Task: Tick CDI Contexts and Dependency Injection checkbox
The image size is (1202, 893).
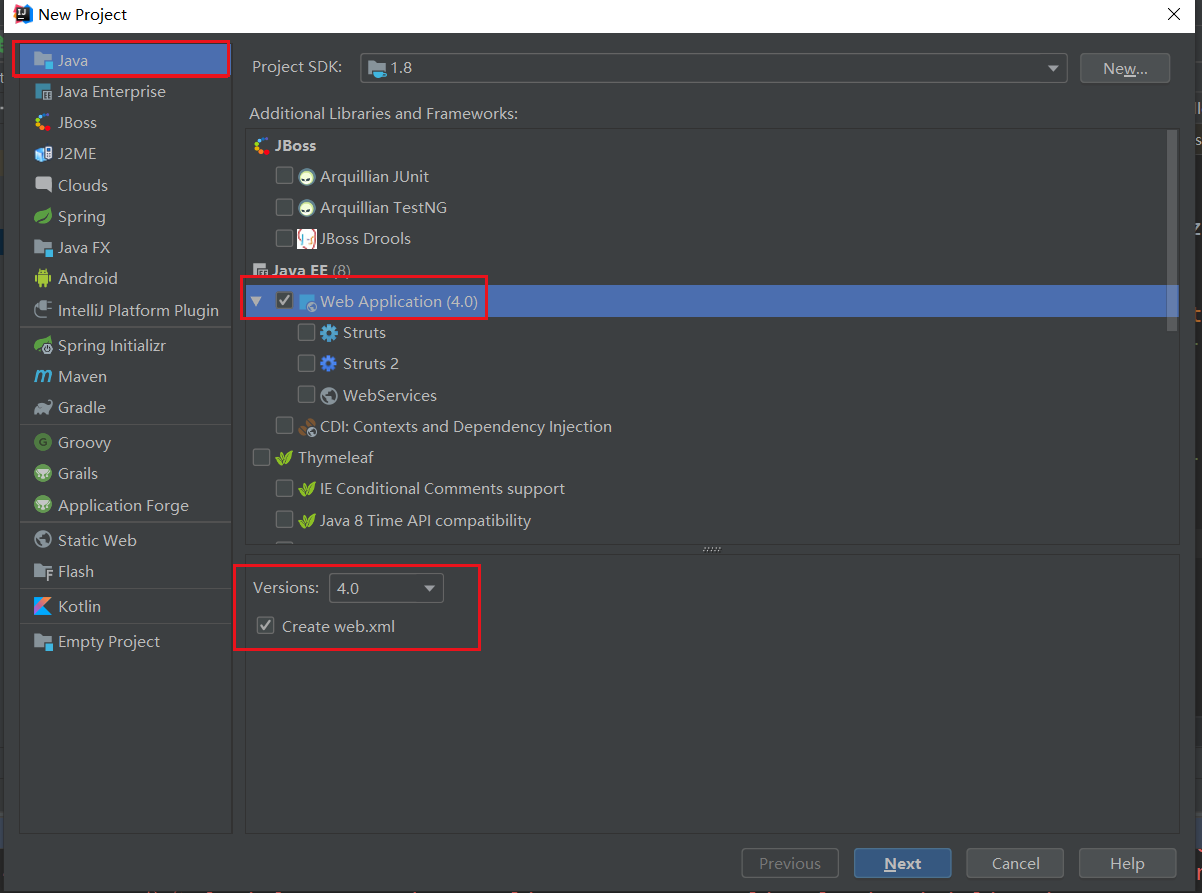Action: [284, 426]
